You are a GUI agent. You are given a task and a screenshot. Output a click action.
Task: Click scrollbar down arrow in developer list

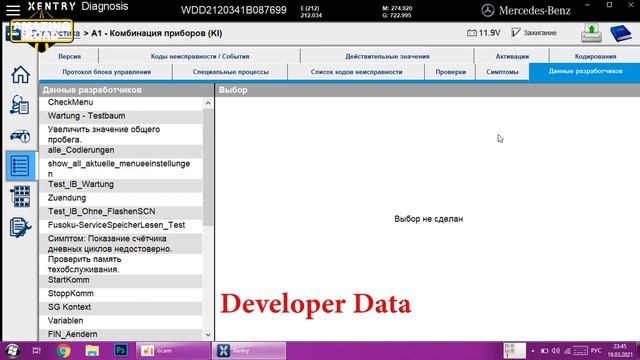[x=208, y=335]
